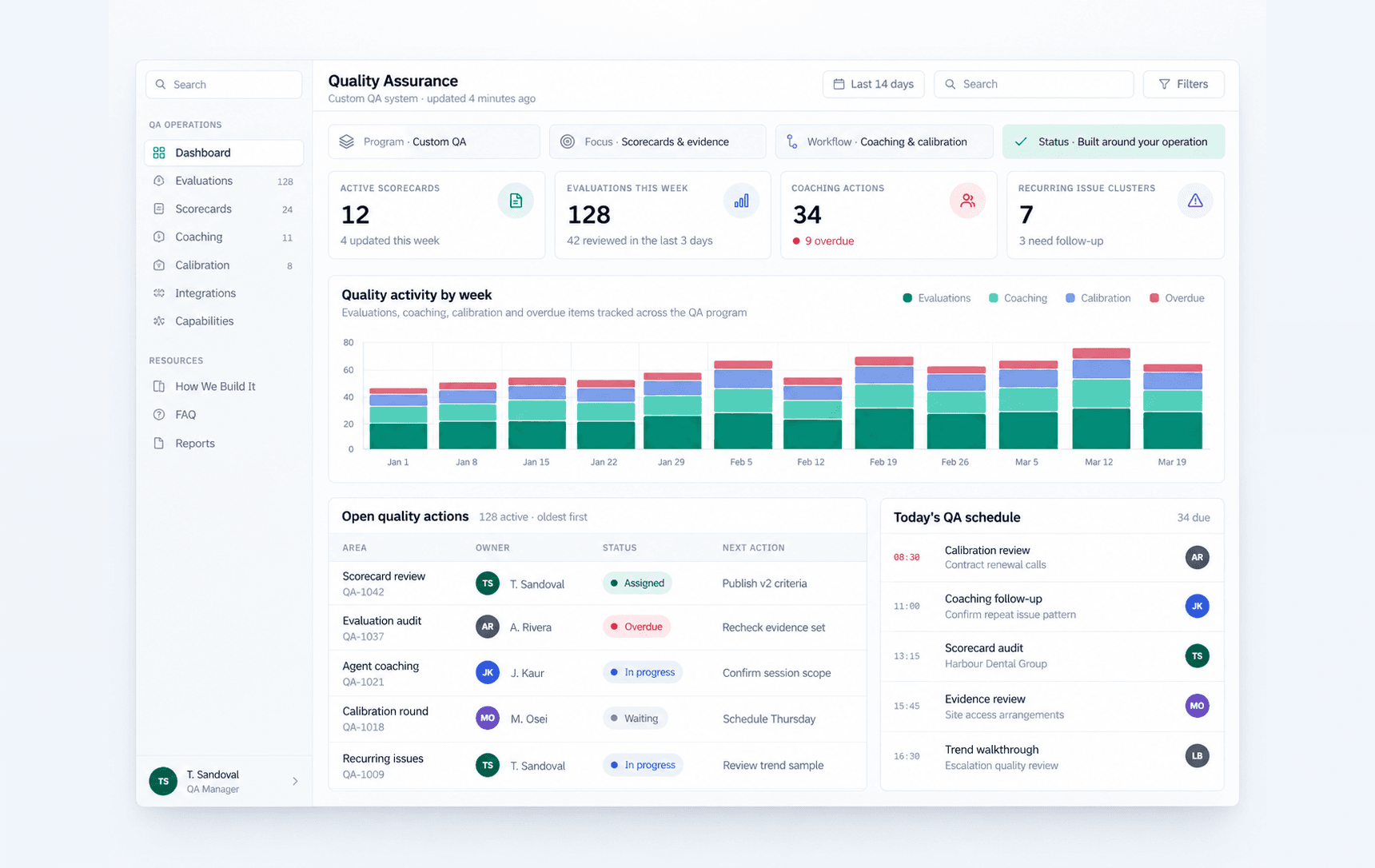Click the workflow icon beside Coaching & calibration
This screenshot has width=1375, height=868.
[791, 141]
